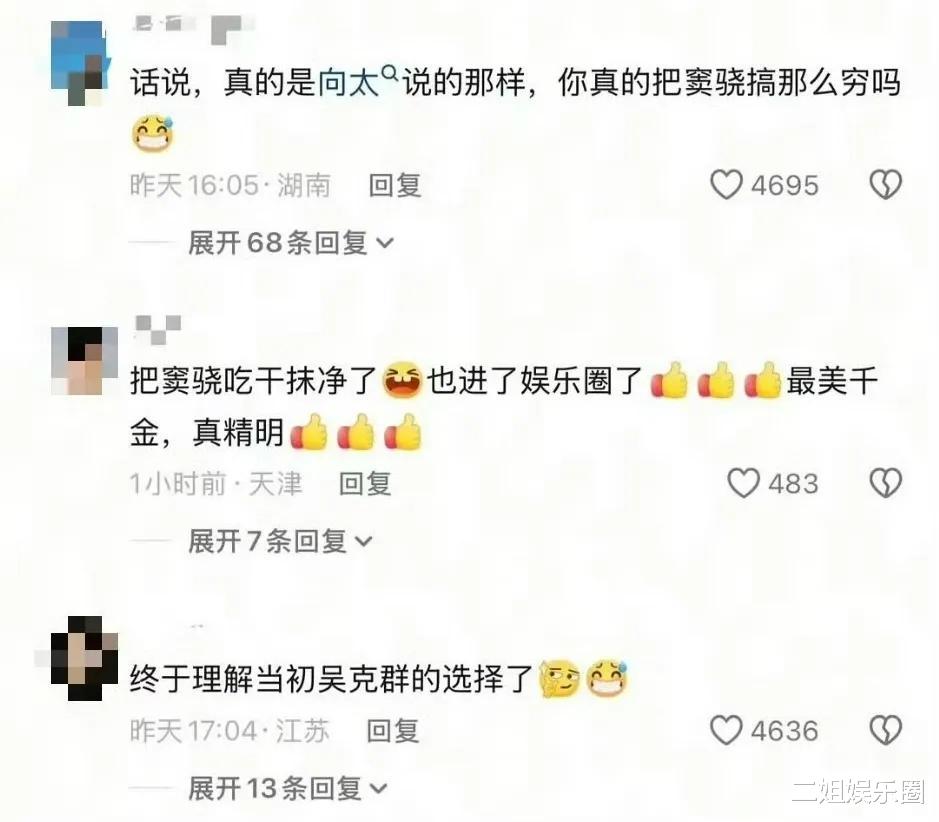Image resolution: width=939 pixels, height=822 pixels.
Task: Open second commenter's blurred username
Action: 158,330
